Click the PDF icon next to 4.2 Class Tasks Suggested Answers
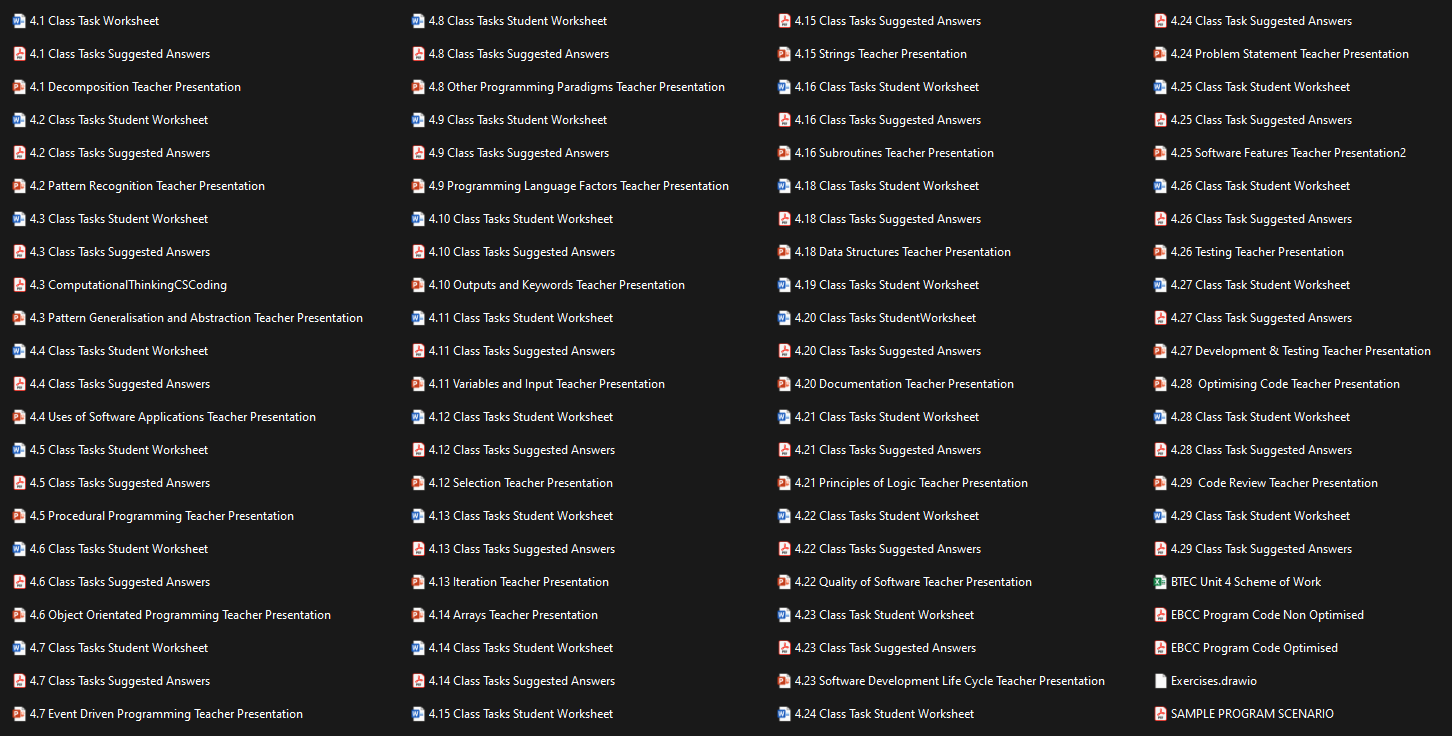 tap(18, 152)
